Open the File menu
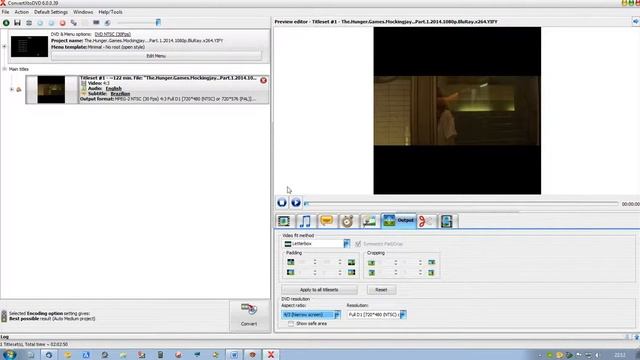Viewport: 640px width, 360px height. click(x=5, y=12)
